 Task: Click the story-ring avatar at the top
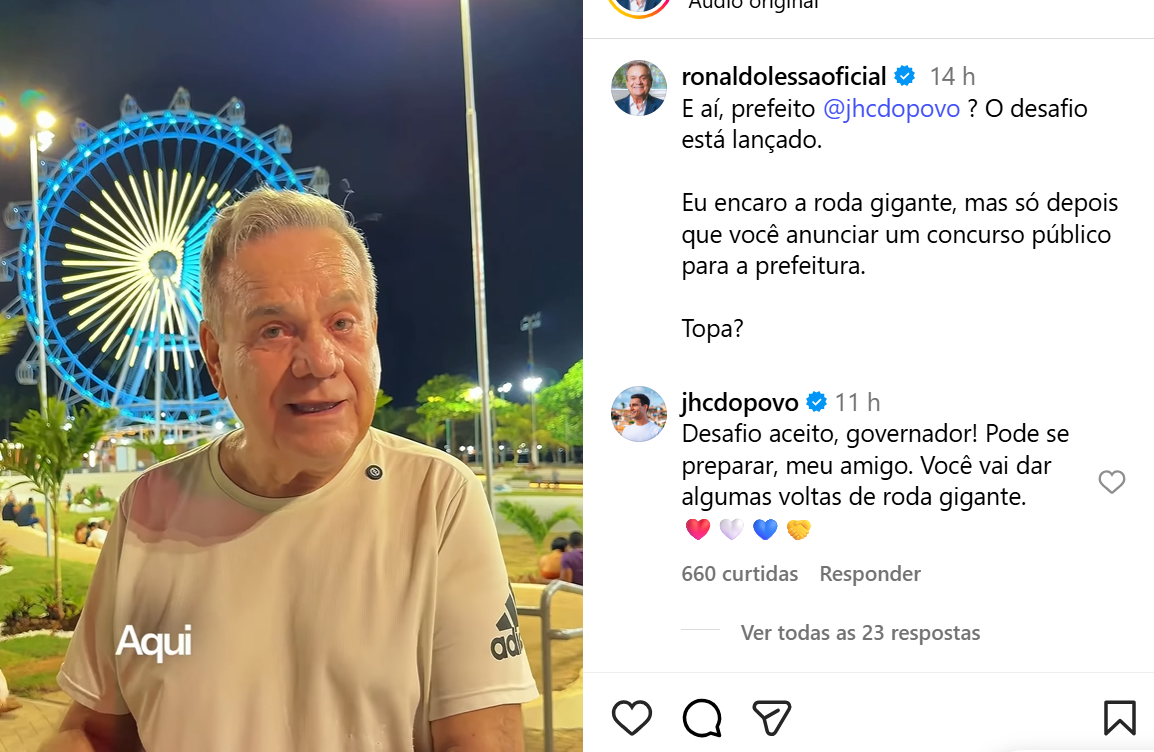click(639, 4)
